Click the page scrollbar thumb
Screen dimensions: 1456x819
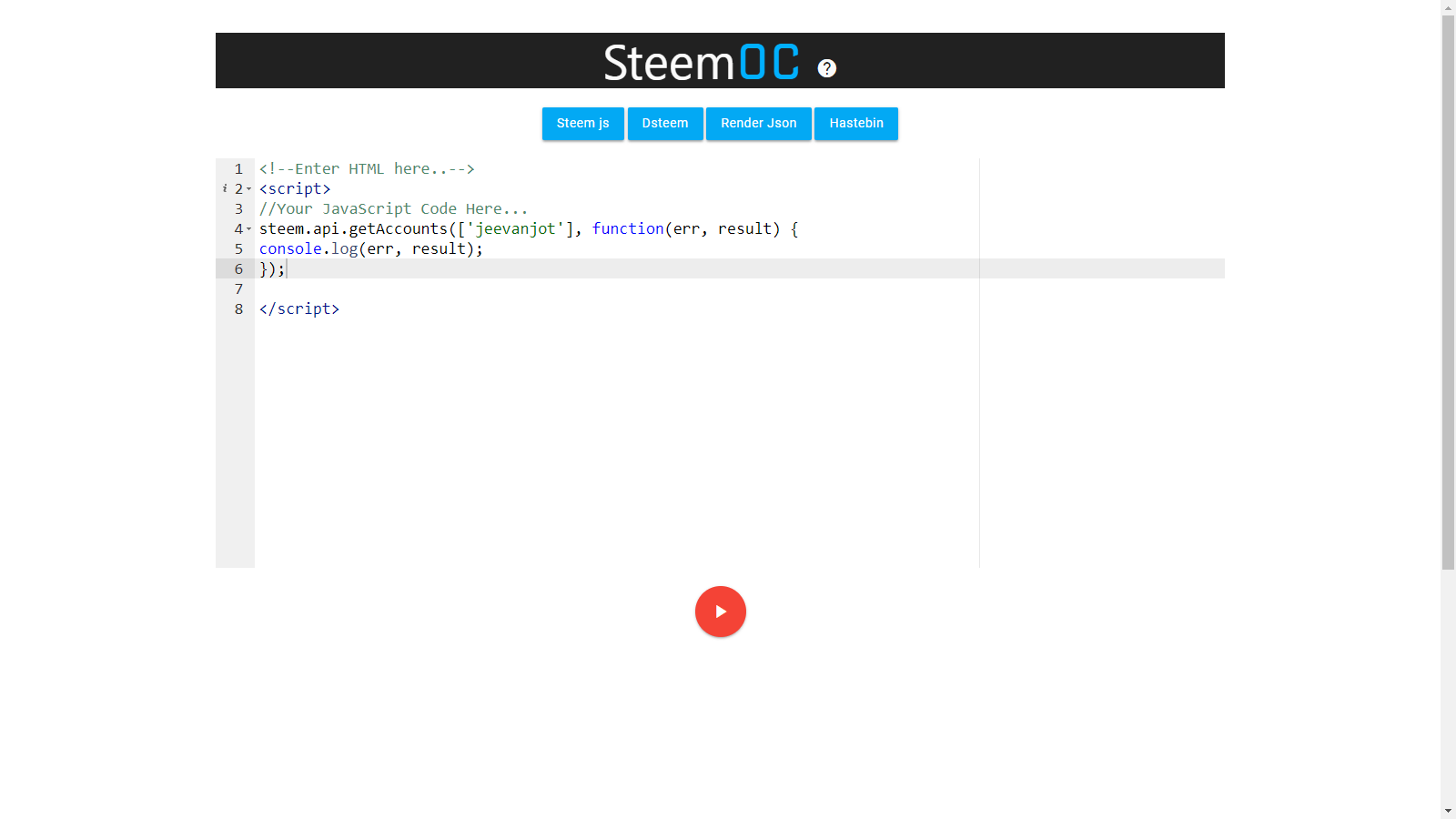pos(1448,292)
